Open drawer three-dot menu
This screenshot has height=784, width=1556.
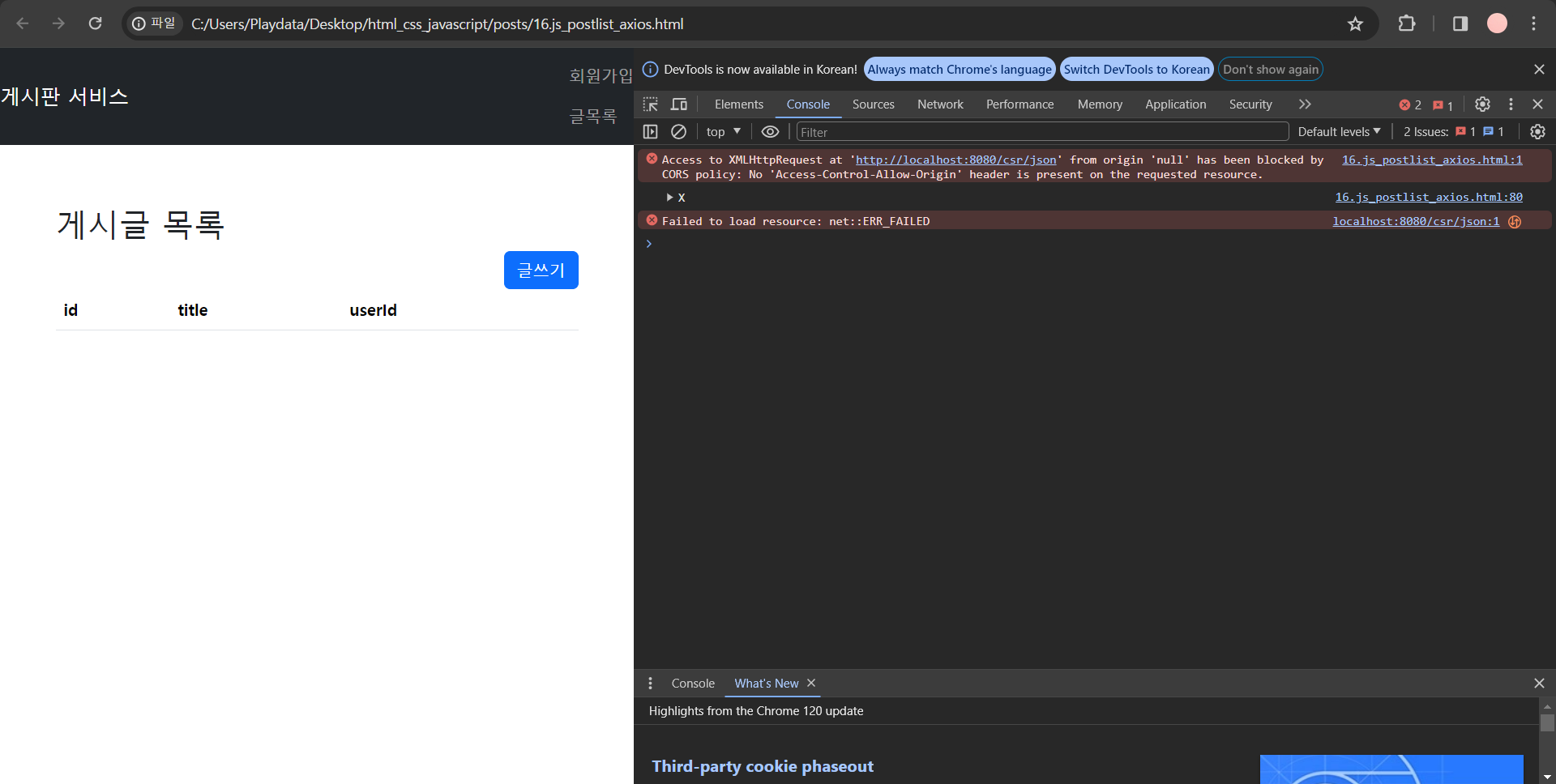point(650,684)
